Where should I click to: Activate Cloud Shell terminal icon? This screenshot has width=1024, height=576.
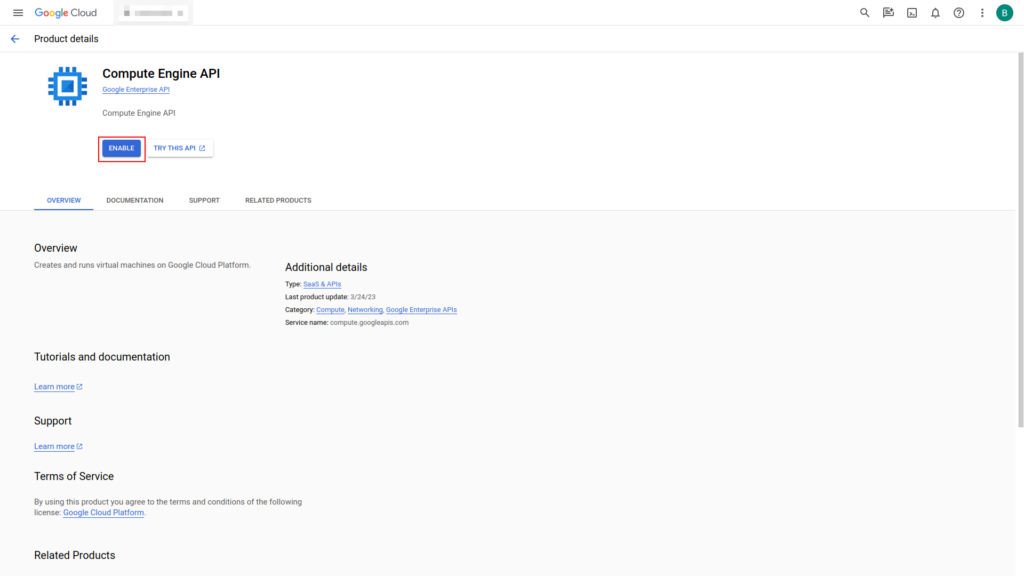(x=912, y=13)
